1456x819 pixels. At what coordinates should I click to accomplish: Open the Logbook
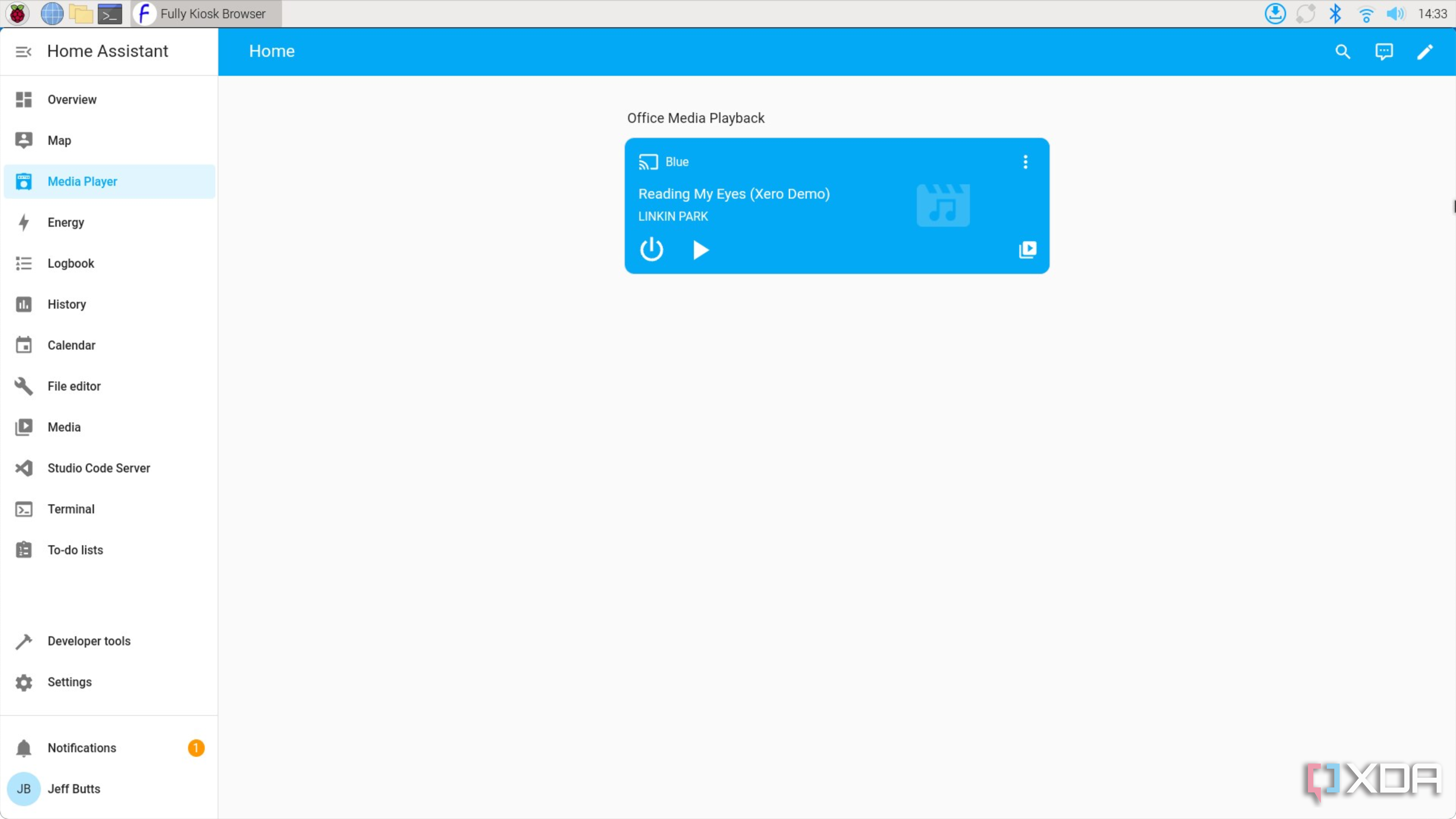coord(109,264)
